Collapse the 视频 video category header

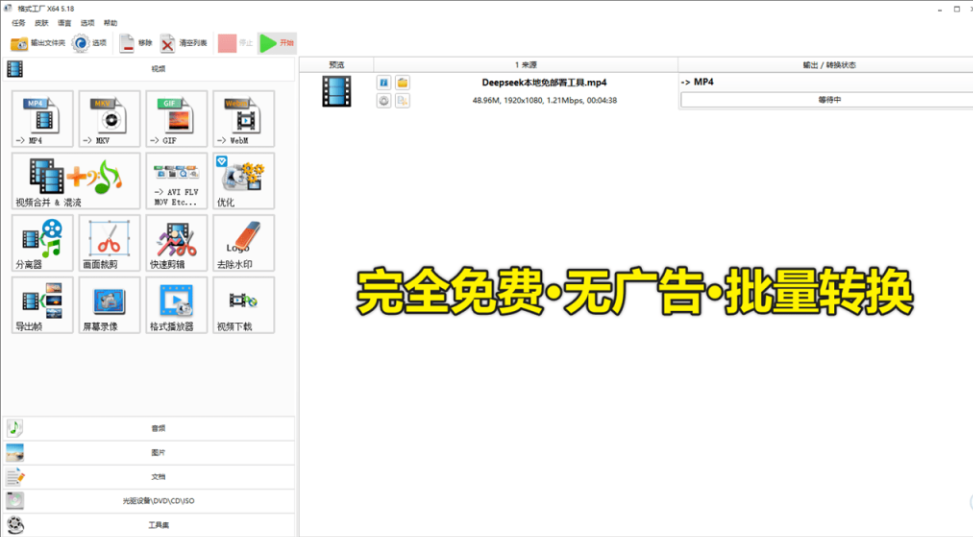click(x=149, y=69)
